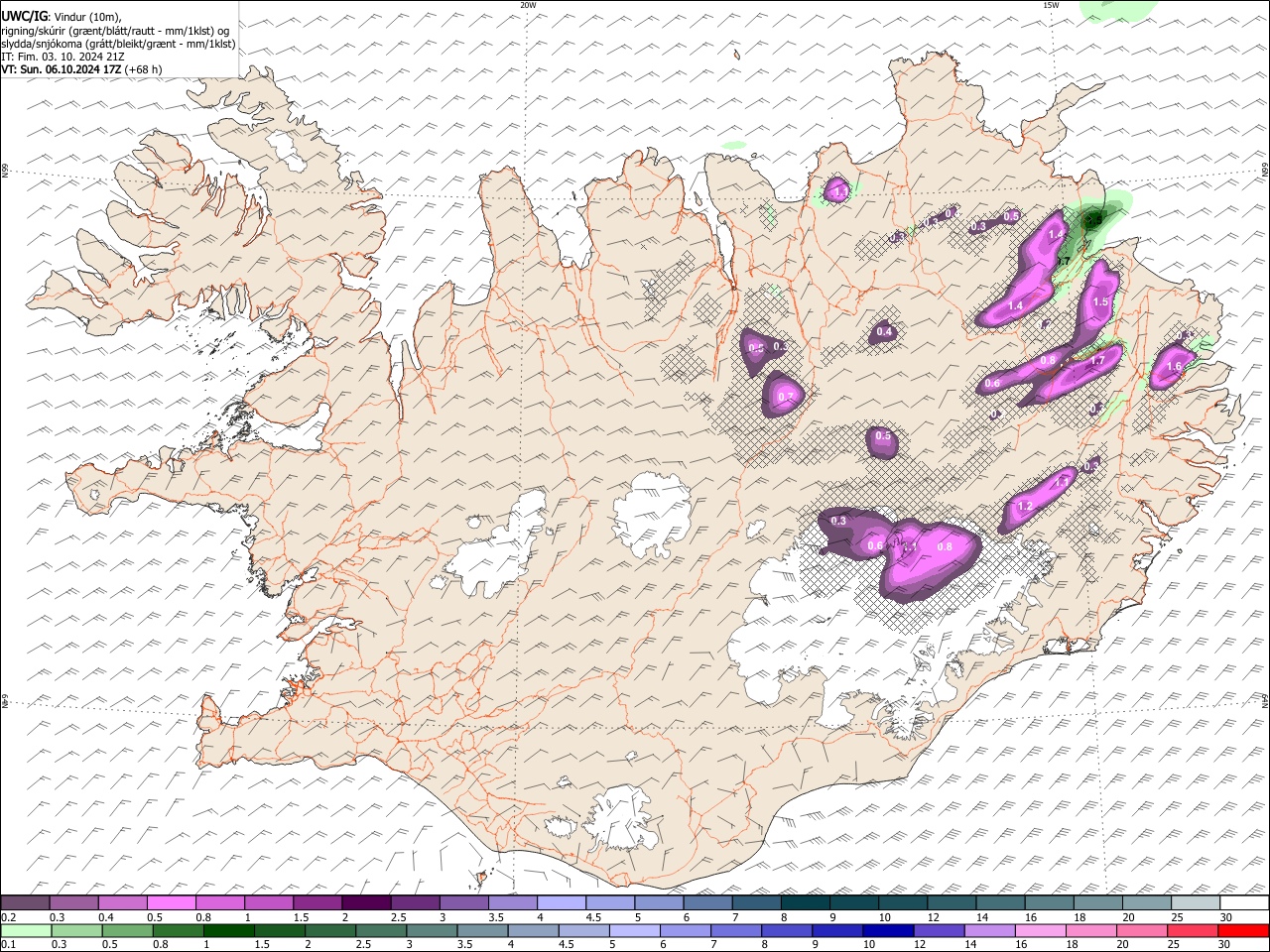The image size is (1270, 952).
Task: Click the 'IT: Fim. 03. 10. 2024 21Z' line
Action: coord(63,57)
